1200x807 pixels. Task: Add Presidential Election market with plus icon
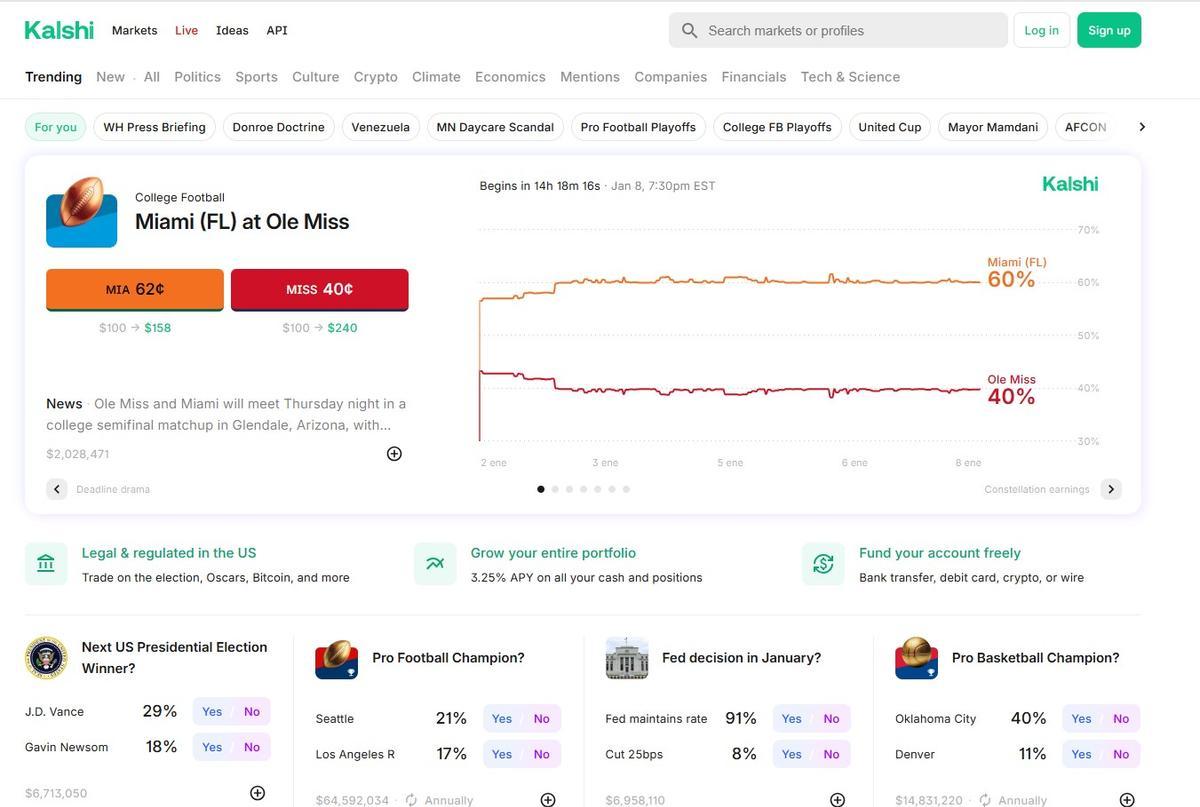[x=257, y=793]
